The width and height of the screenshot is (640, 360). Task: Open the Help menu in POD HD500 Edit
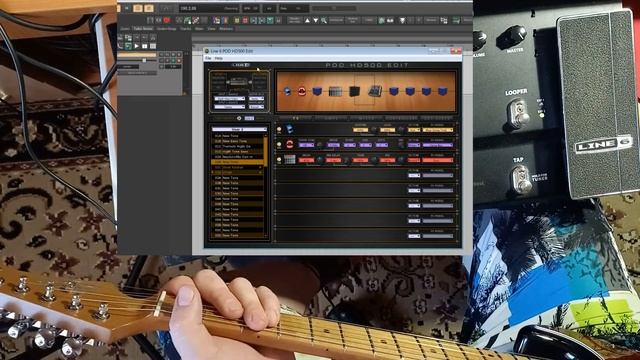coord(218,58)
